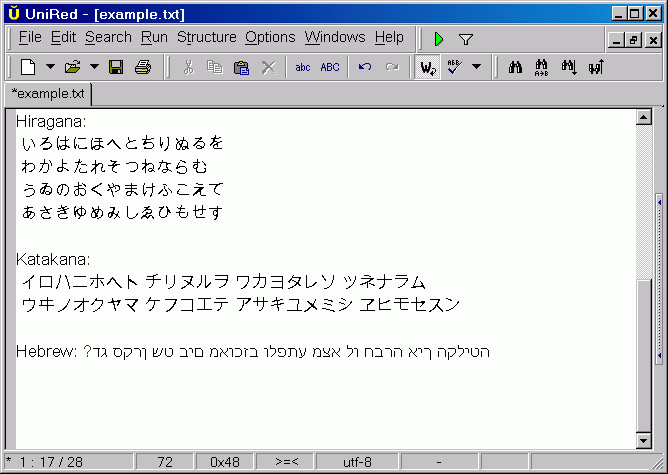
Task: Click the New document icon
Action: point(28,67)
